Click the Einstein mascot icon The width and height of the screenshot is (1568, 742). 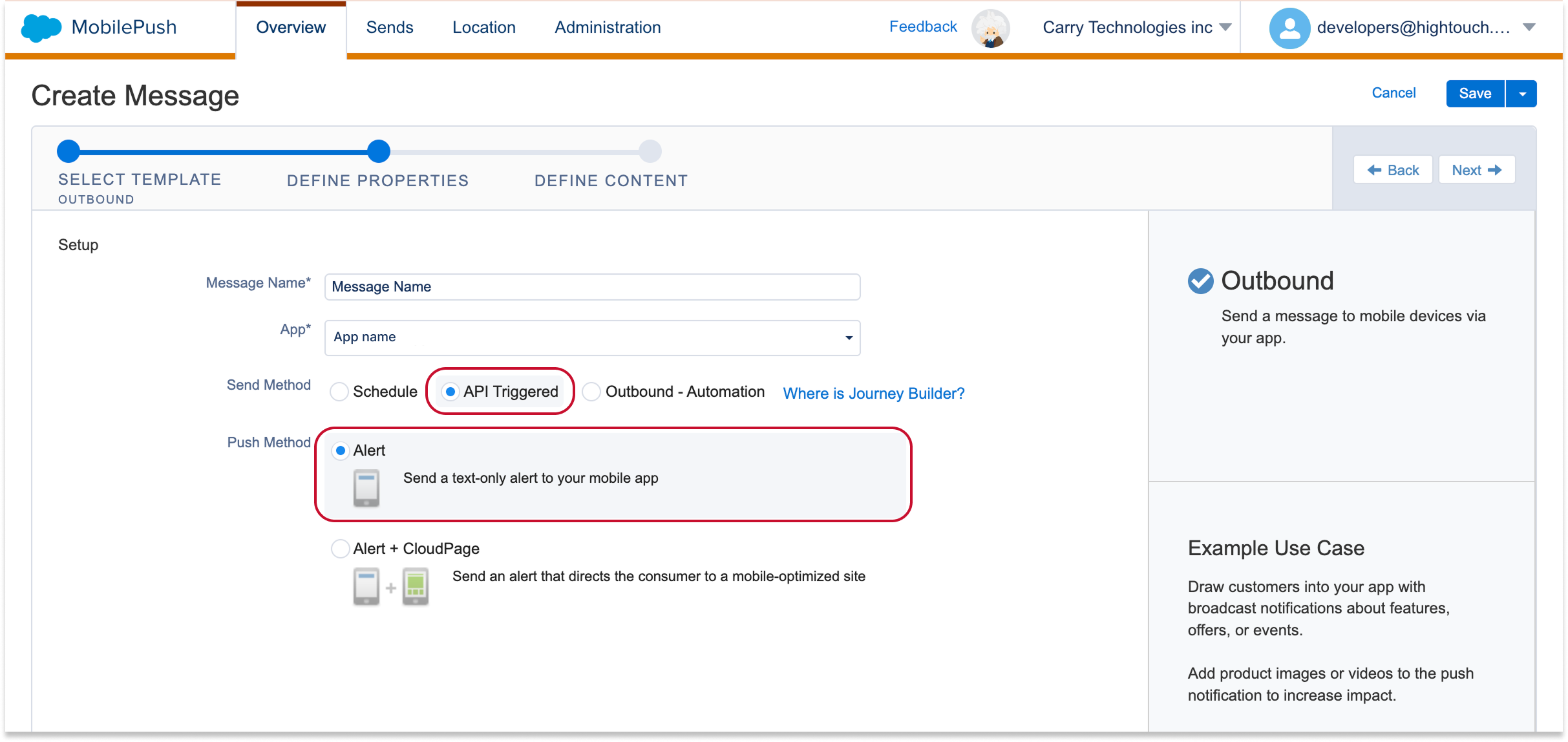click(990, 29)
